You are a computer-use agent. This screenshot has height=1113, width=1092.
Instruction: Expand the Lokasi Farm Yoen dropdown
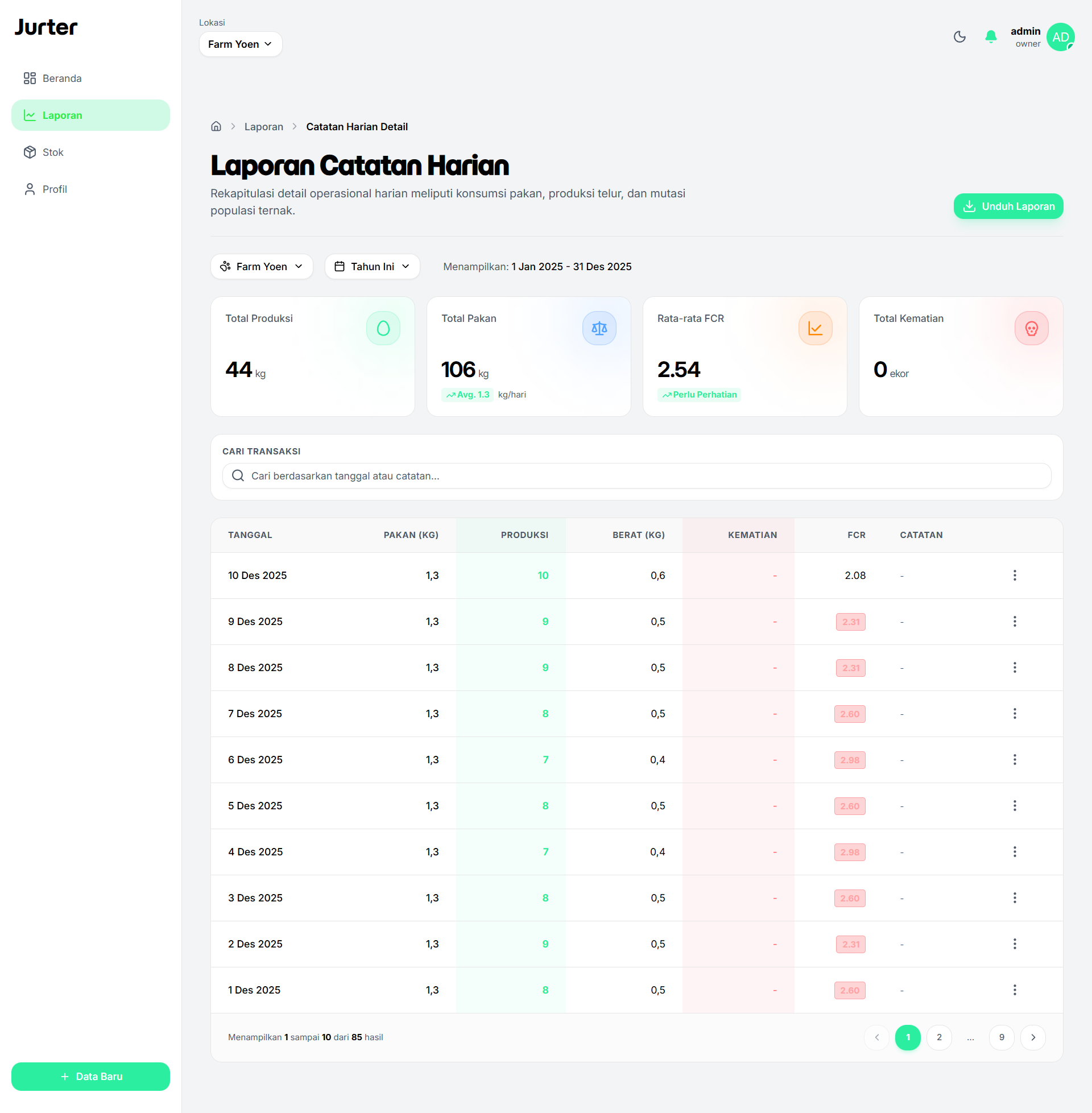(x=241, y=44)
